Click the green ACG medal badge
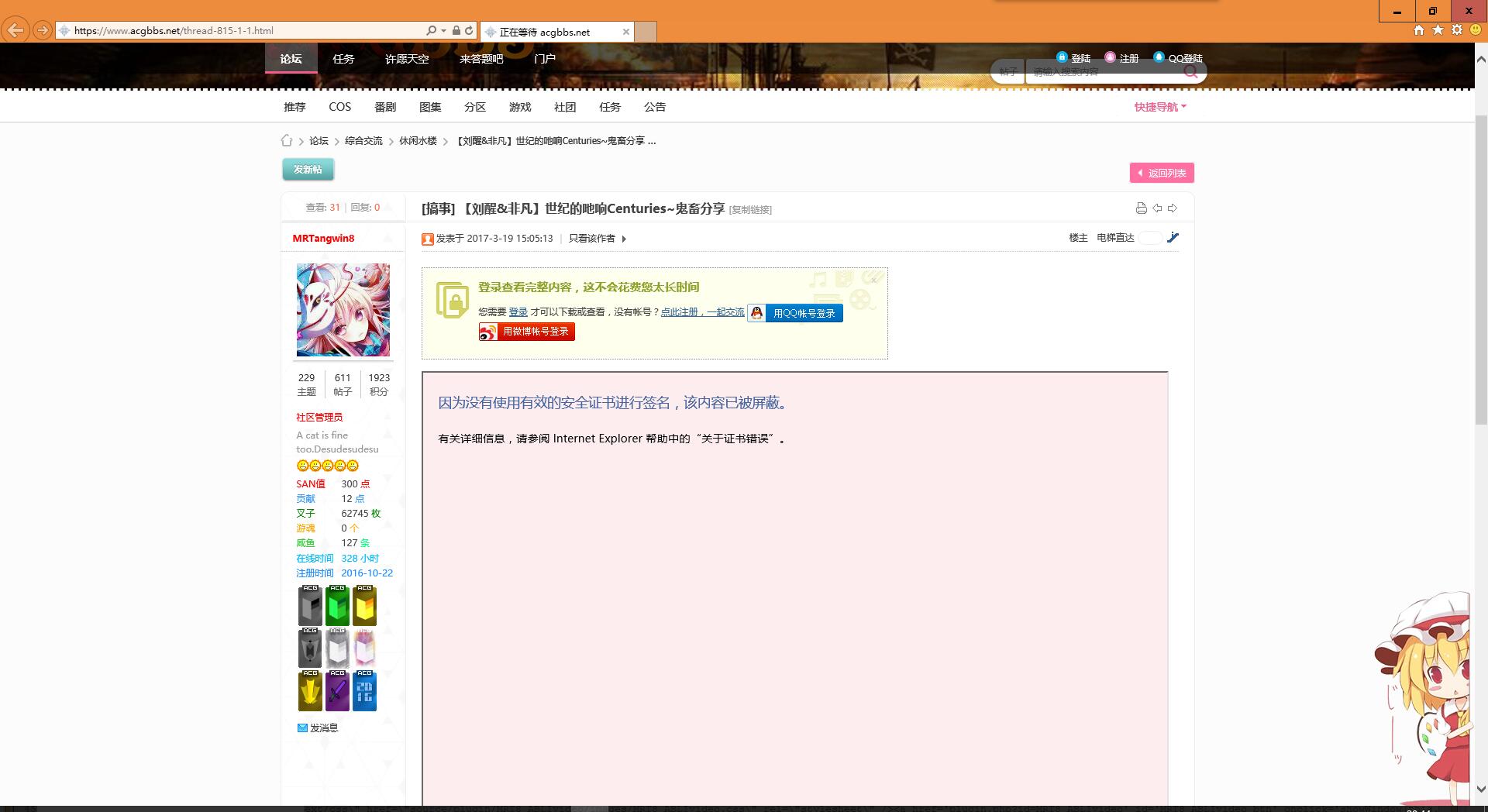This screenshot has height=812, width=1488. 337,605
